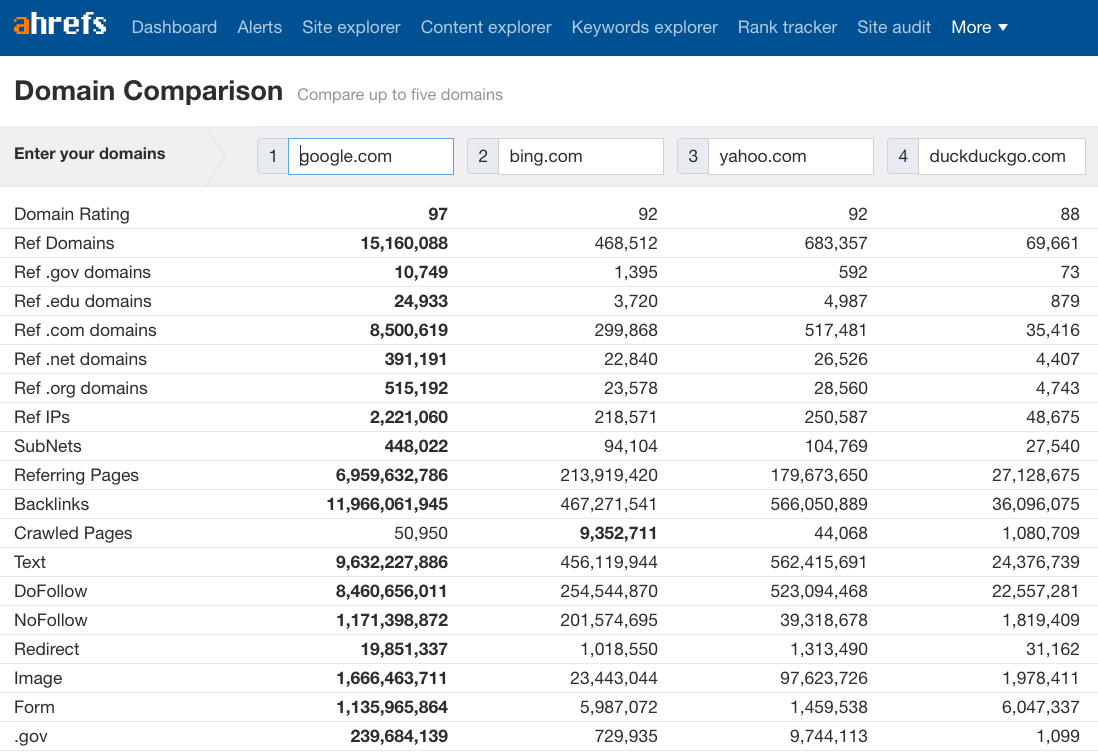Select the Ref Domains row label

click(x=64, y=243)
